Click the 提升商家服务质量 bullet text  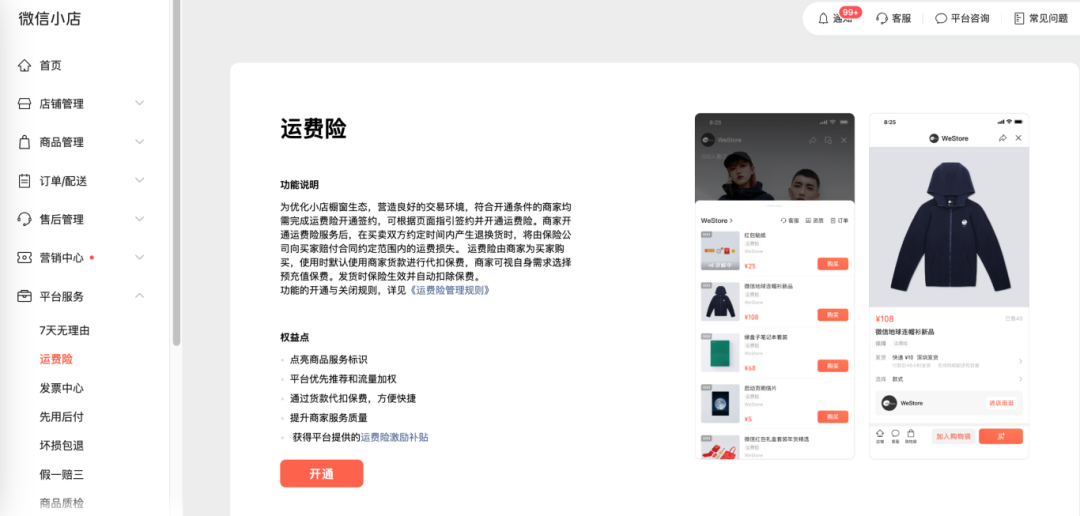click(329, 417)
